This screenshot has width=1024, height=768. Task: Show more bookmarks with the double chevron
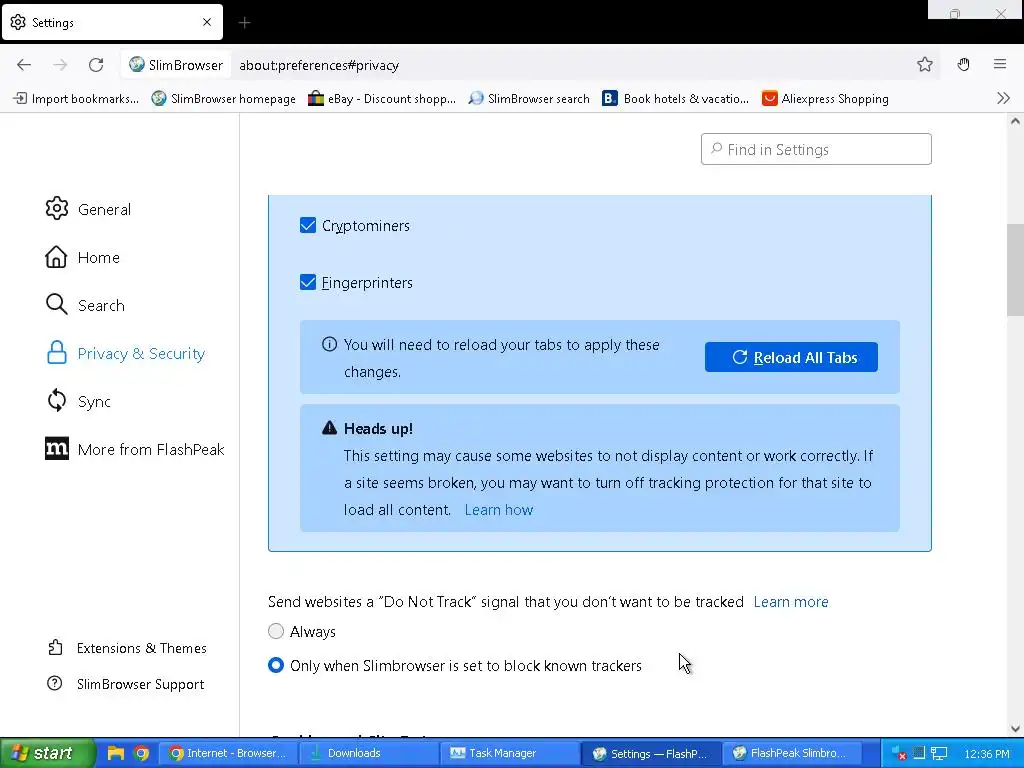[1004, 99]
